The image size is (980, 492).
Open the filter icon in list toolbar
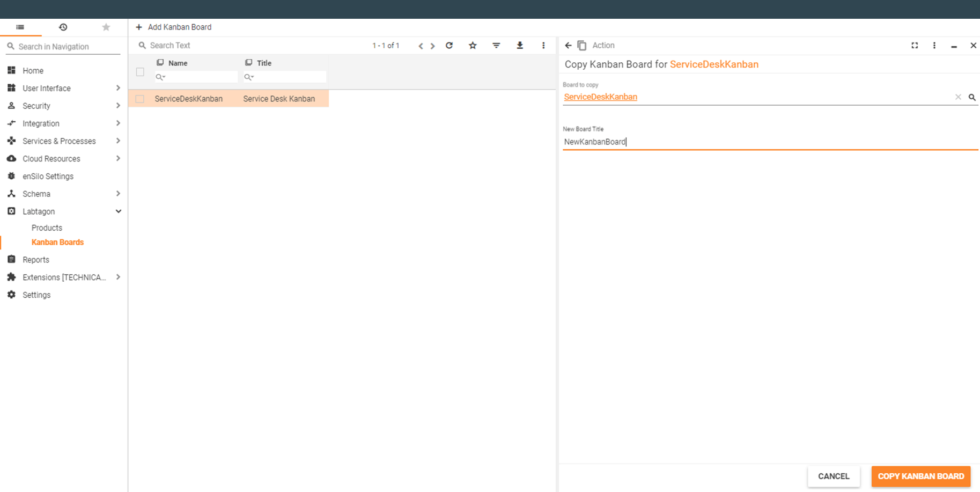tap(496, 46)
